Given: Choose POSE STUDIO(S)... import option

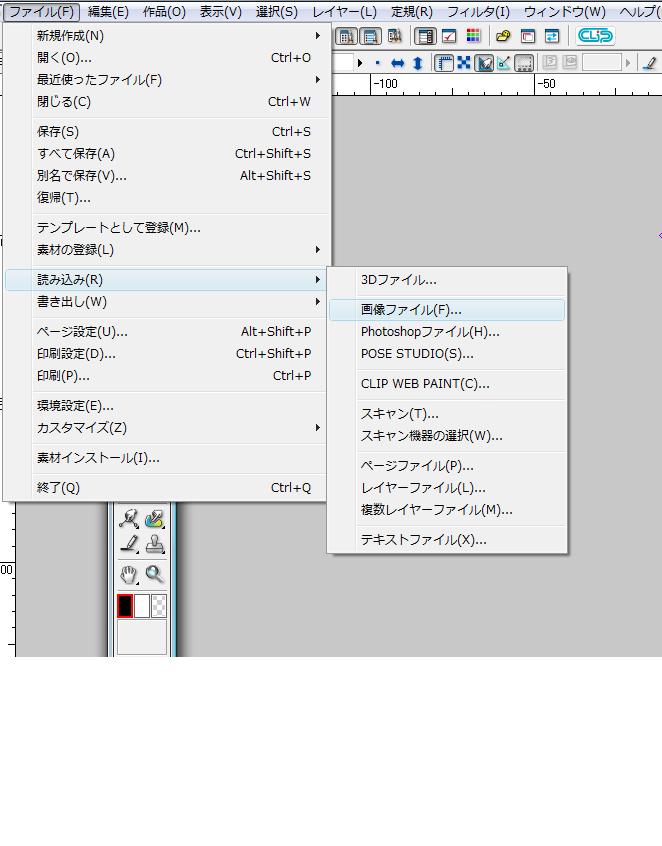Looking at the screenshot, I should coord(447,354).
